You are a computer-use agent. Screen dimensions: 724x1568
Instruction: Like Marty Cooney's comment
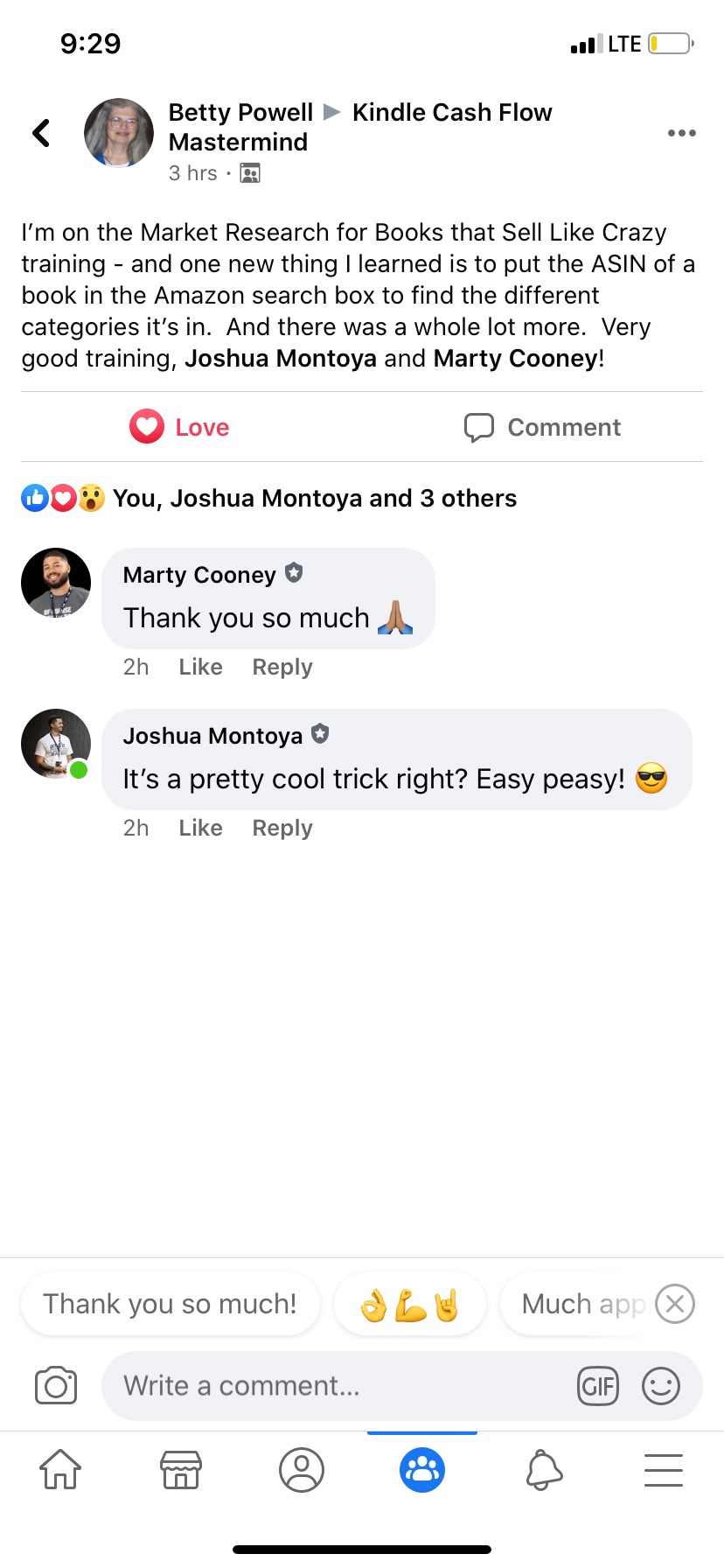(x=200, y=667)
